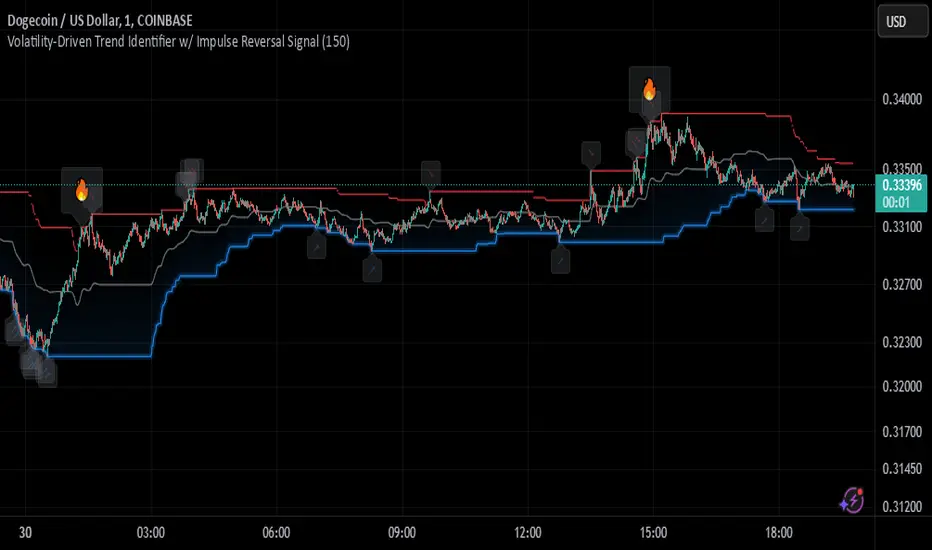The width and height of the screenshot is (932, 550).
Task: Click the 0.31200 price axis label
Action: [x=902, y=507]
